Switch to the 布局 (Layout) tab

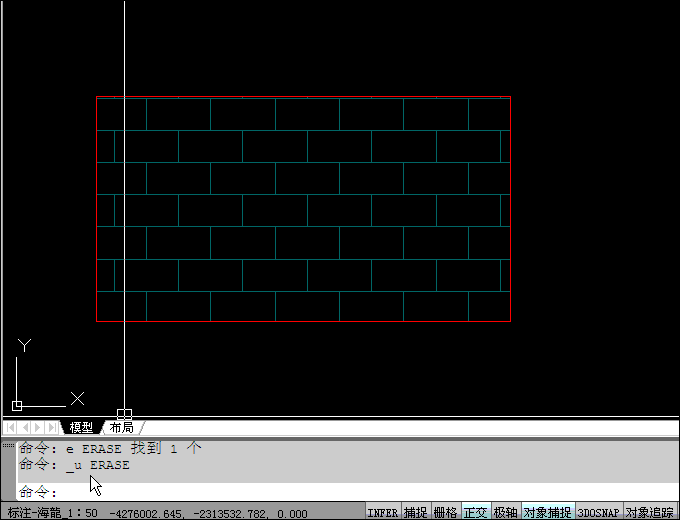[x=121, y=428]
